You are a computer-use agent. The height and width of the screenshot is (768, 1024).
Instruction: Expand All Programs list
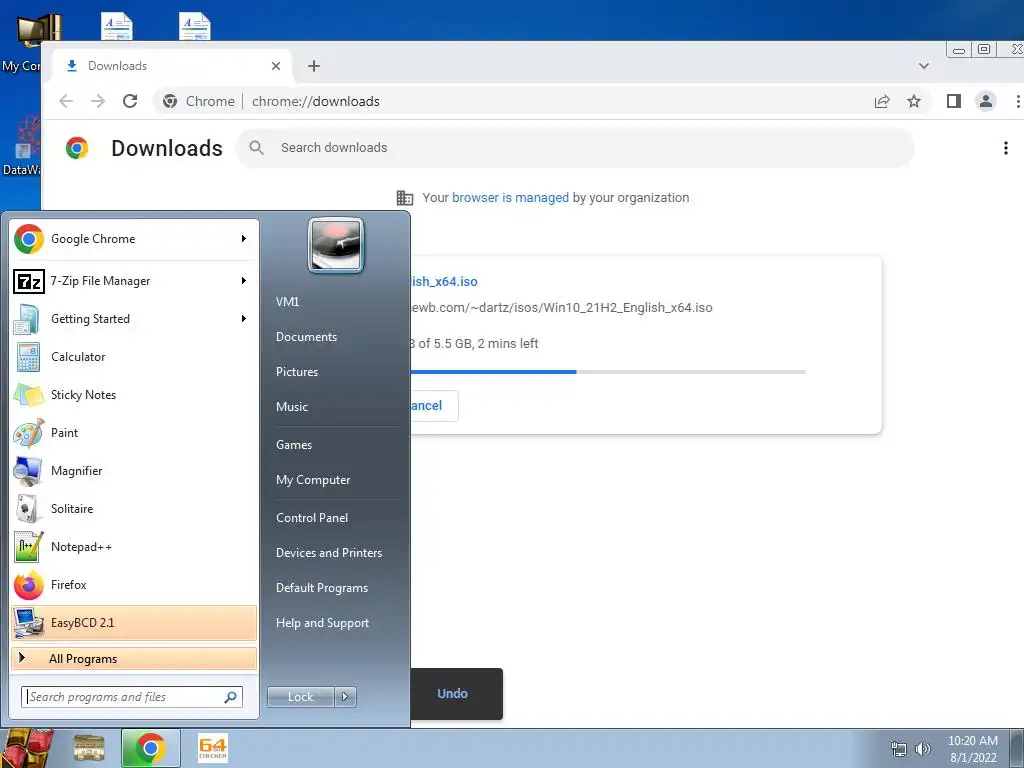pyautogui.click(x=134, y=659)
